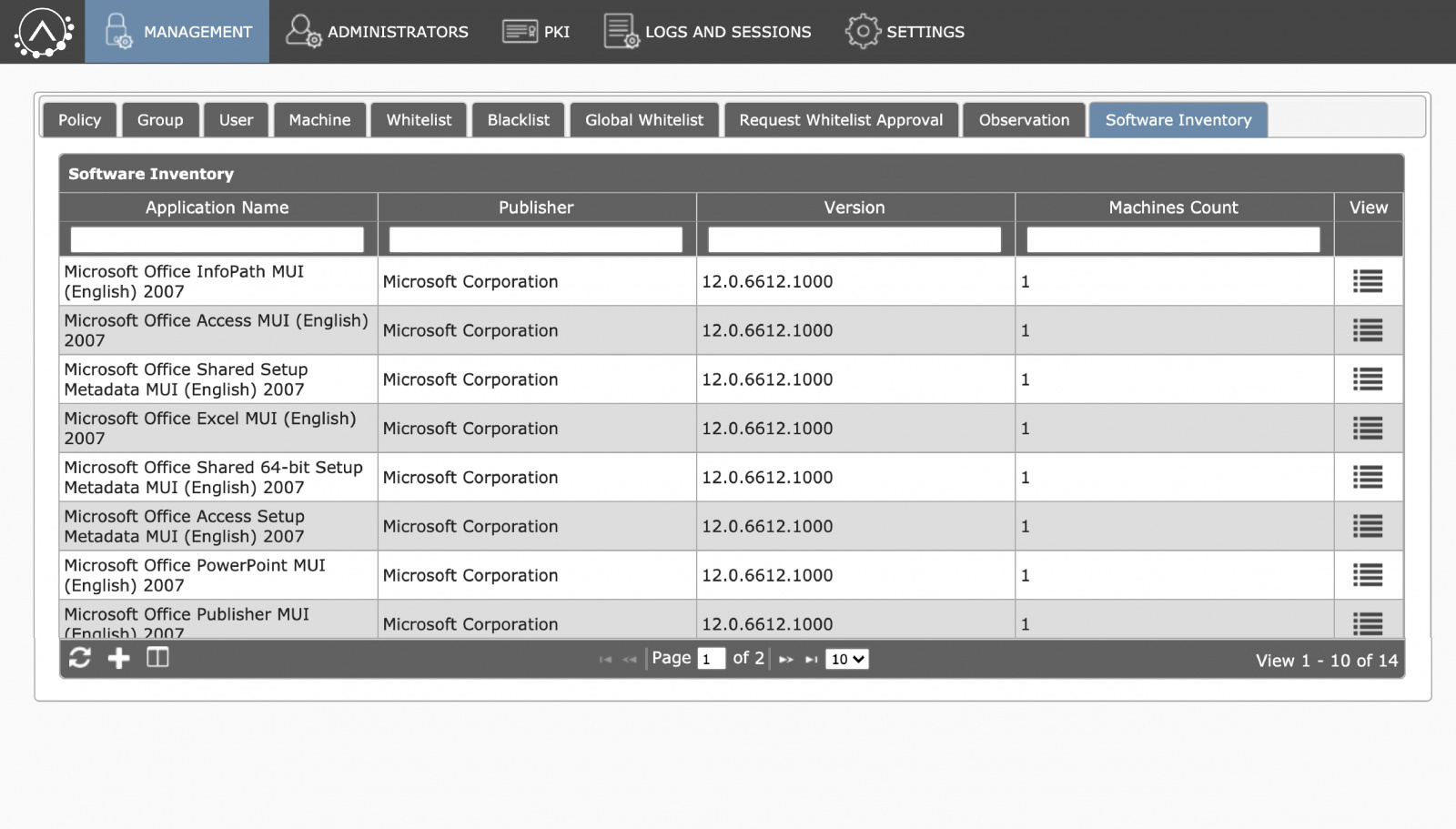Switch to the Group tab
This screenshot has height=829, width=1456.
pyautogui.click(x=160, y=120)
